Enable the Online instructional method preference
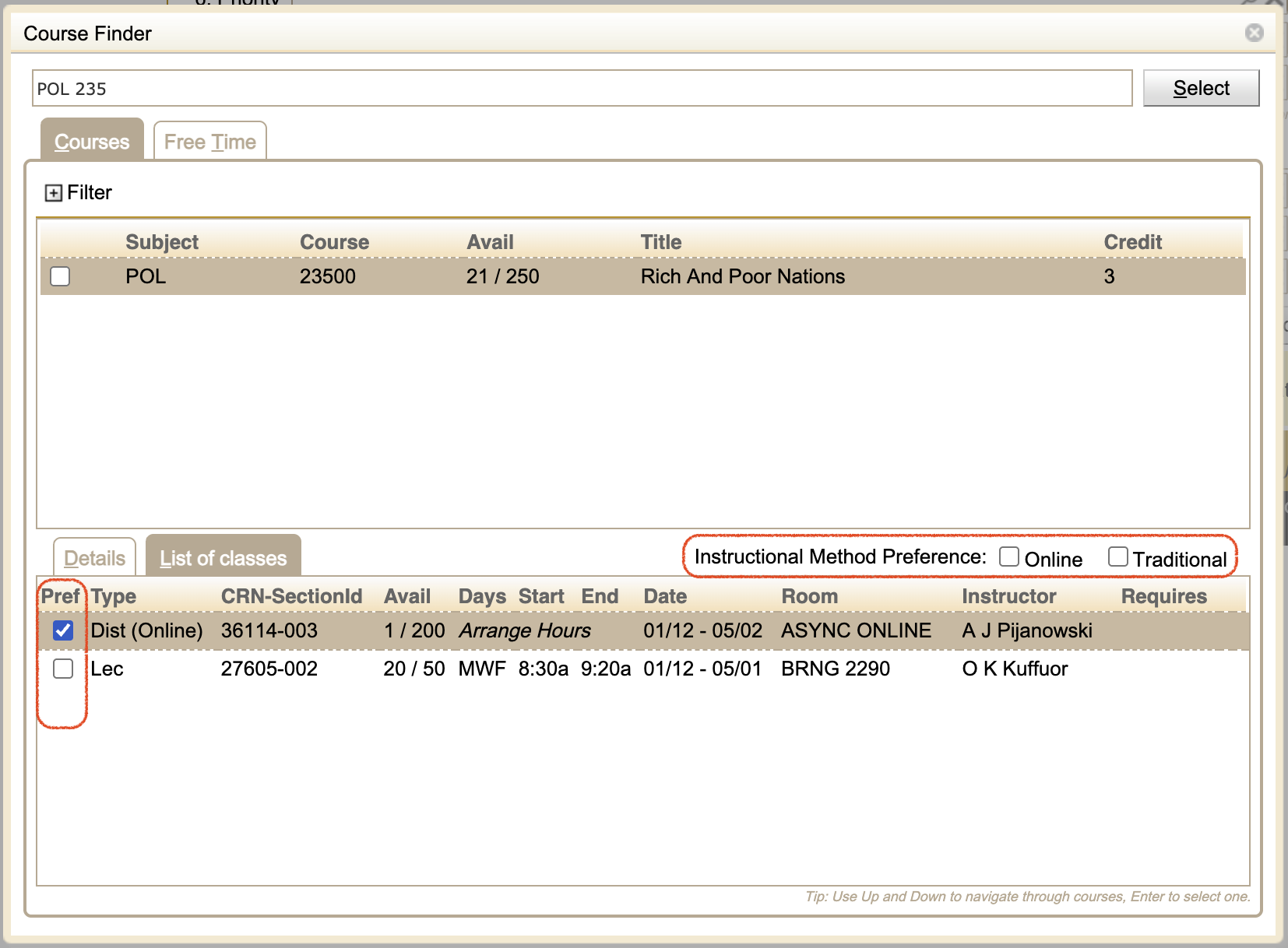Screen dimensions: 1288x948 coord(1009,556)
